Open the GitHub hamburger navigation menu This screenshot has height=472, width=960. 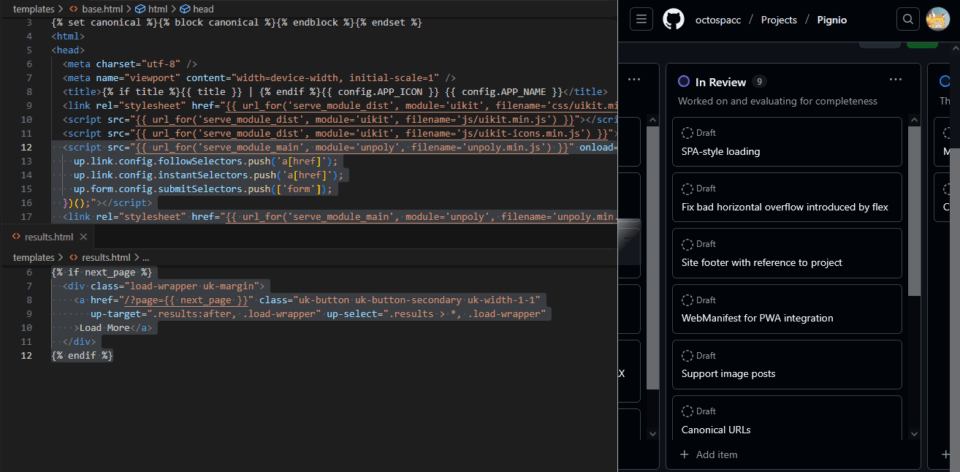click(x=641, y=20)
